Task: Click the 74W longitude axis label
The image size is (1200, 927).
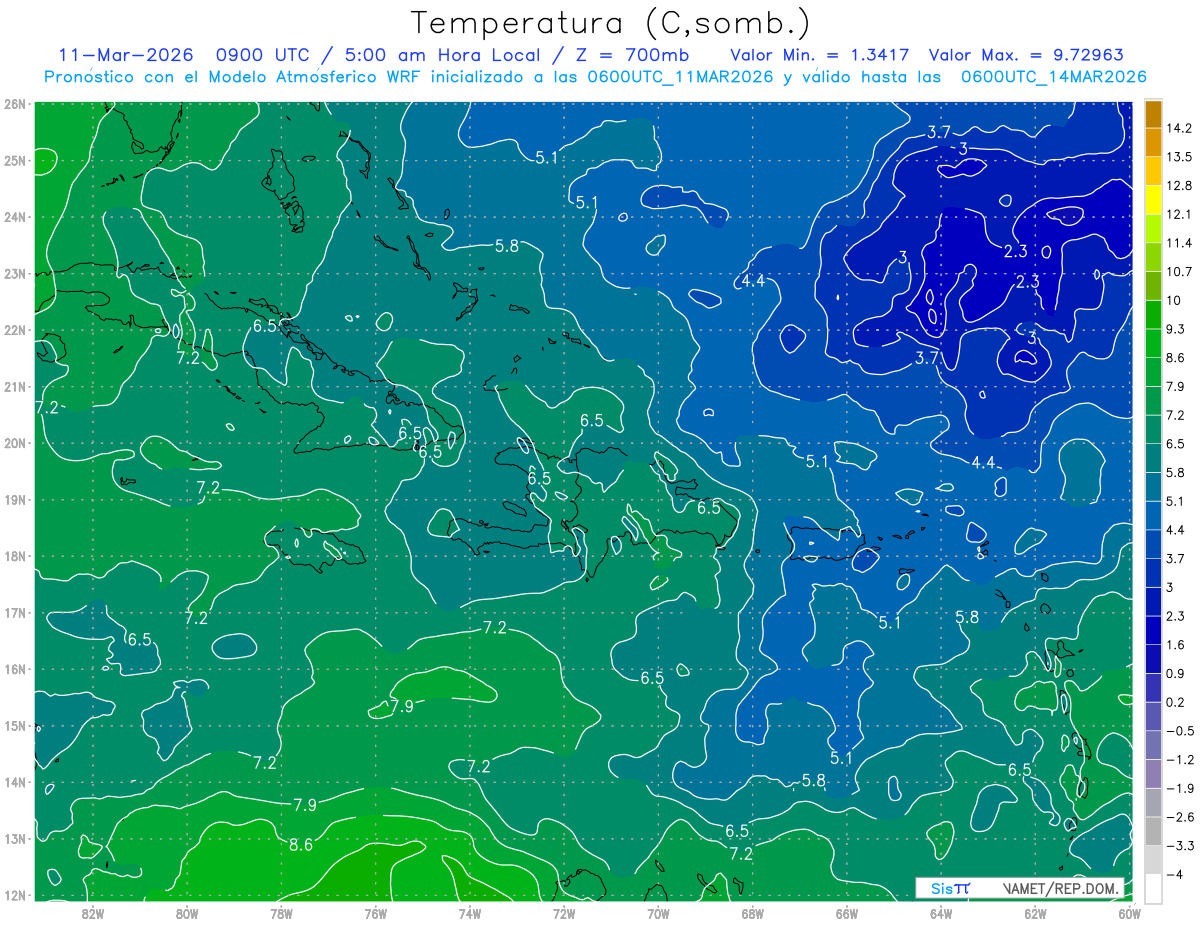Action: coord(469,913)
